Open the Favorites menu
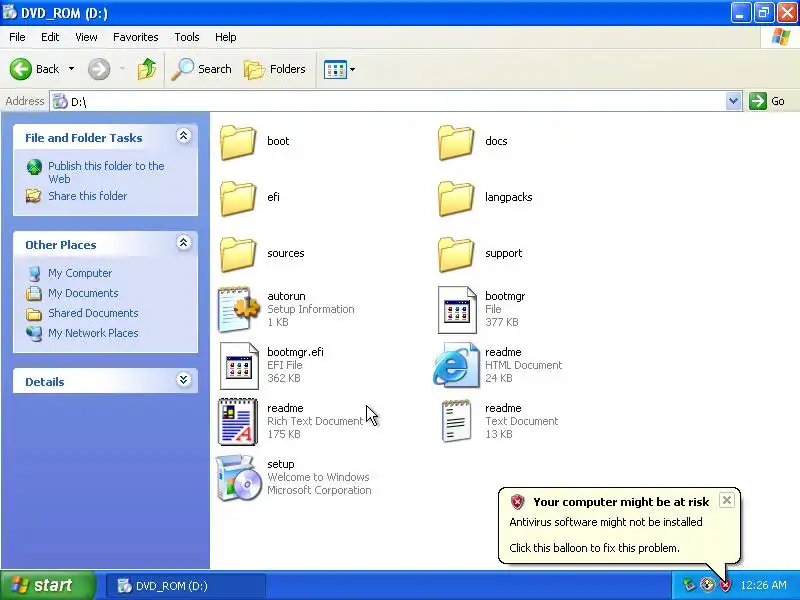Image resolution: width=800 pixels, height=600 pixels. pos(136,37)
